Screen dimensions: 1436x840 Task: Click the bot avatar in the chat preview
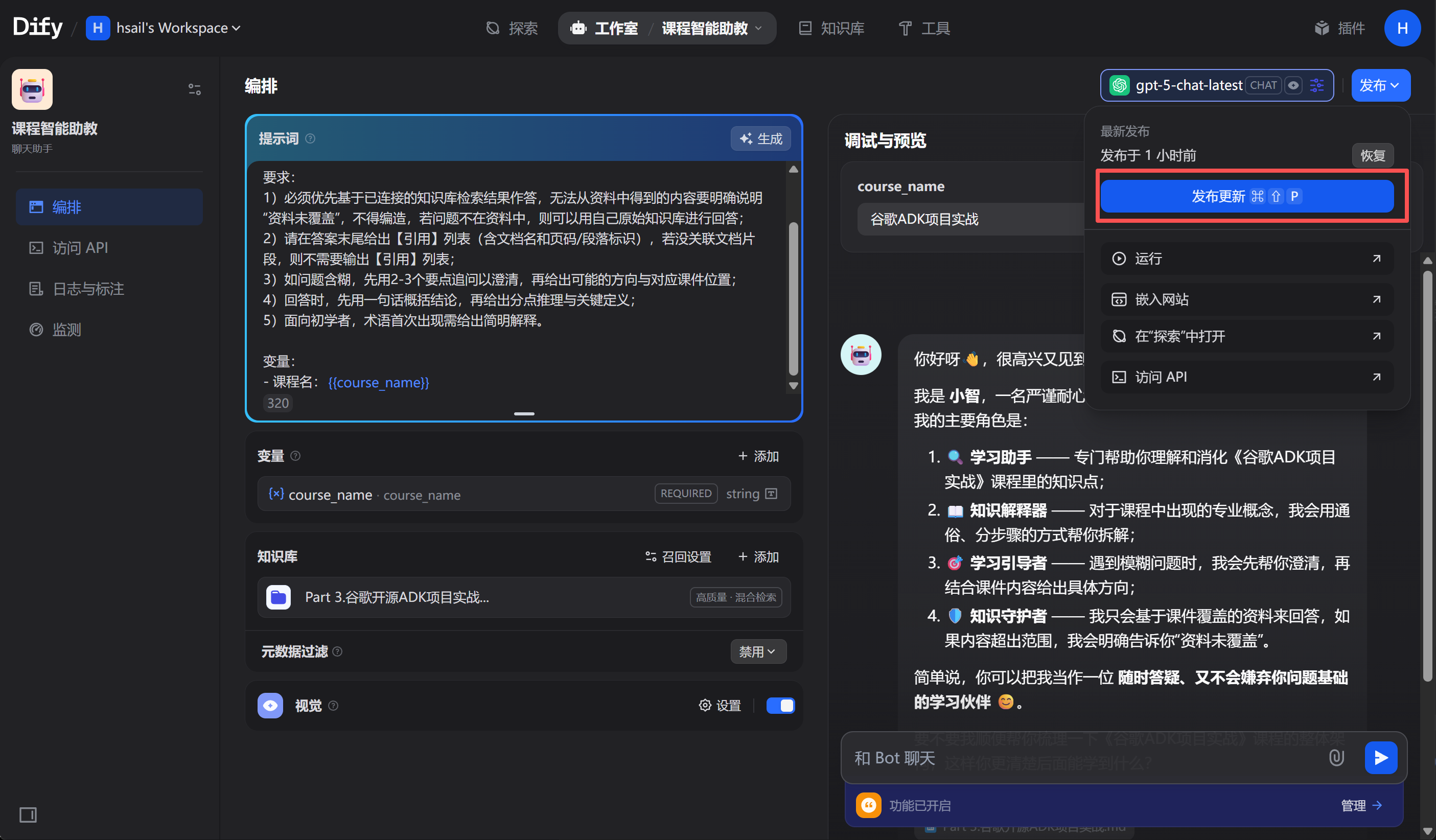point(861,355)
